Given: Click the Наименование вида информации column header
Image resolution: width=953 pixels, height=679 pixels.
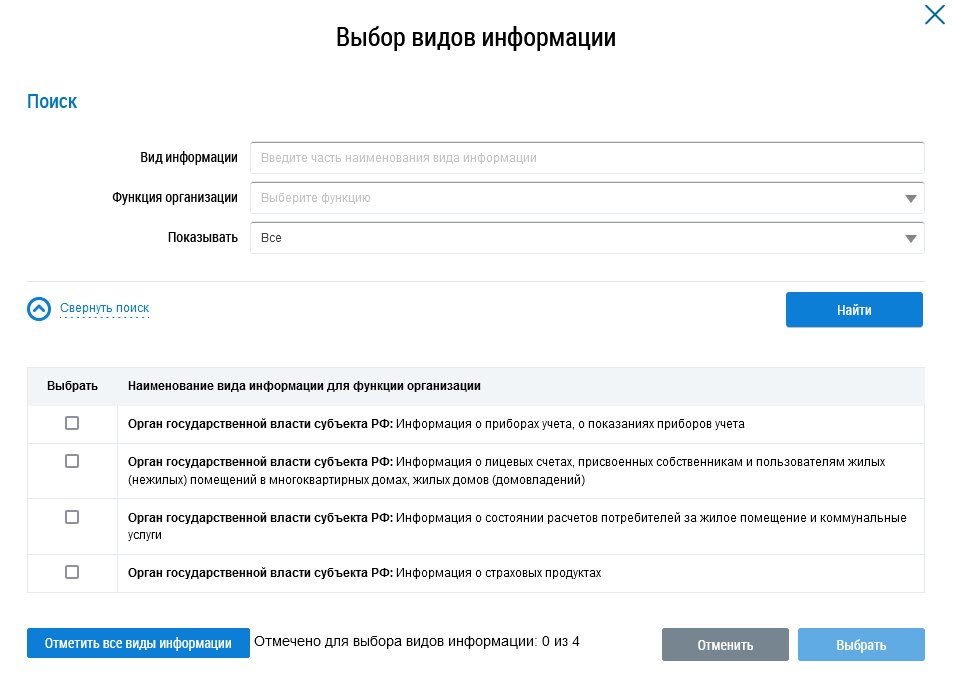Looking at the screenshot, I should click(304, 385).
